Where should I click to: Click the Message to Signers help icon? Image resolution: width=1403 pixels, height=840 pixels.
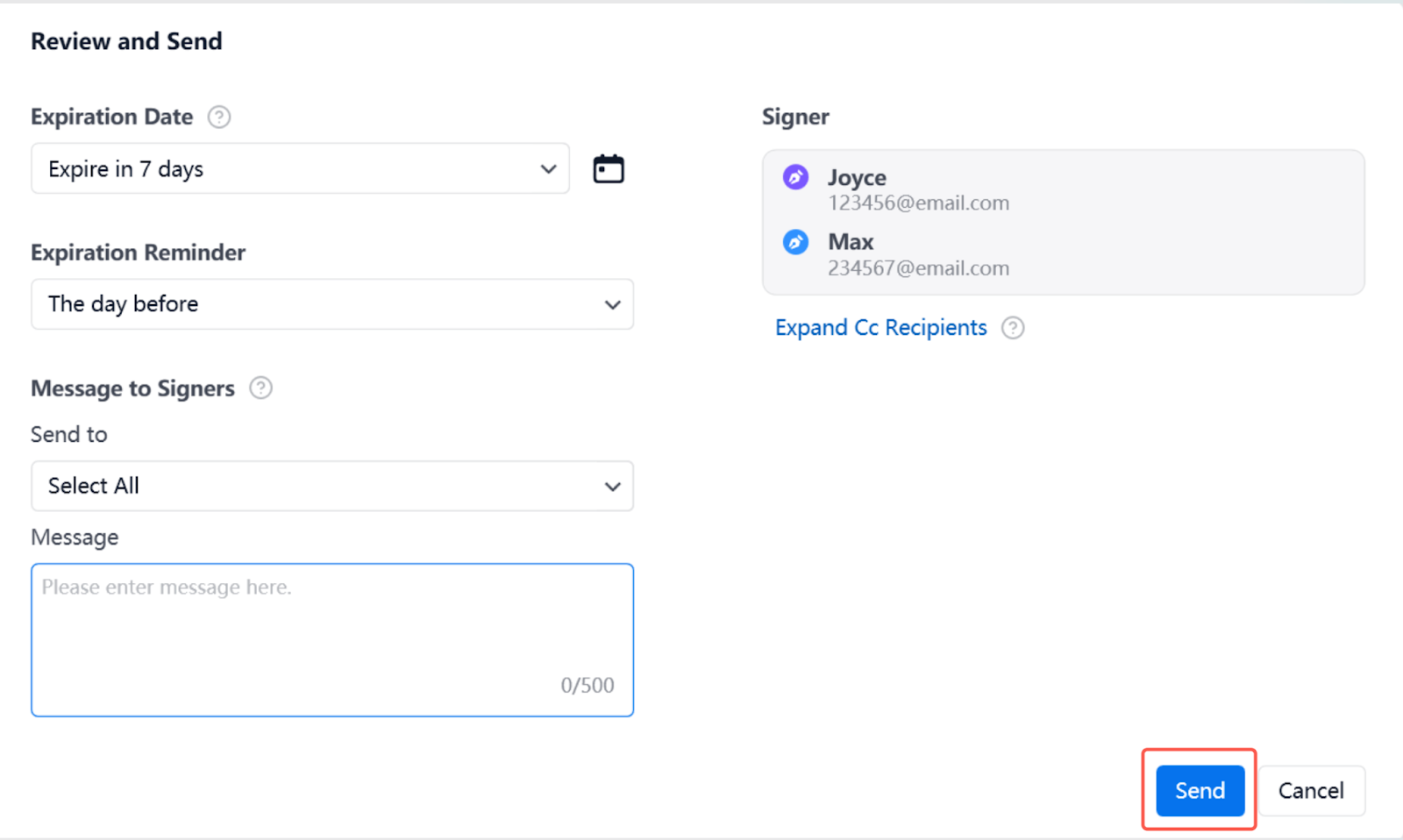[x=260, y=388]
